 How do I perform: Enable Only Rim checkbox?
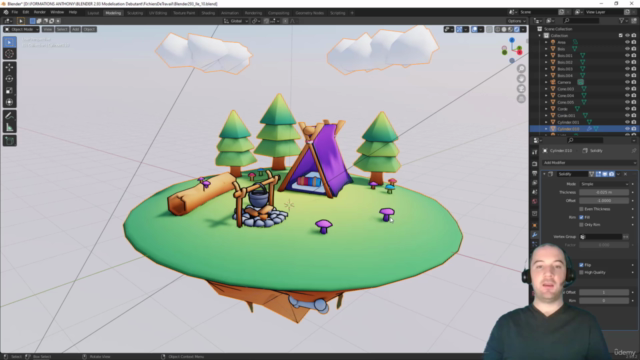[x=581, y=225]
